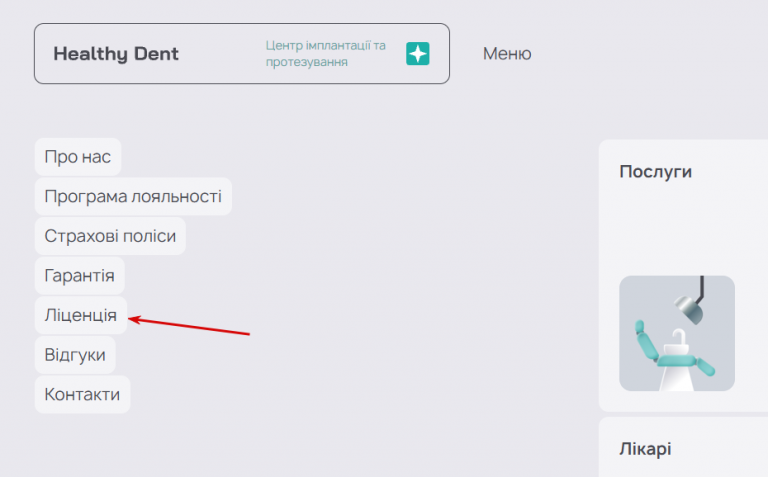Click the dental lamp in the illustration

point(690,300)
